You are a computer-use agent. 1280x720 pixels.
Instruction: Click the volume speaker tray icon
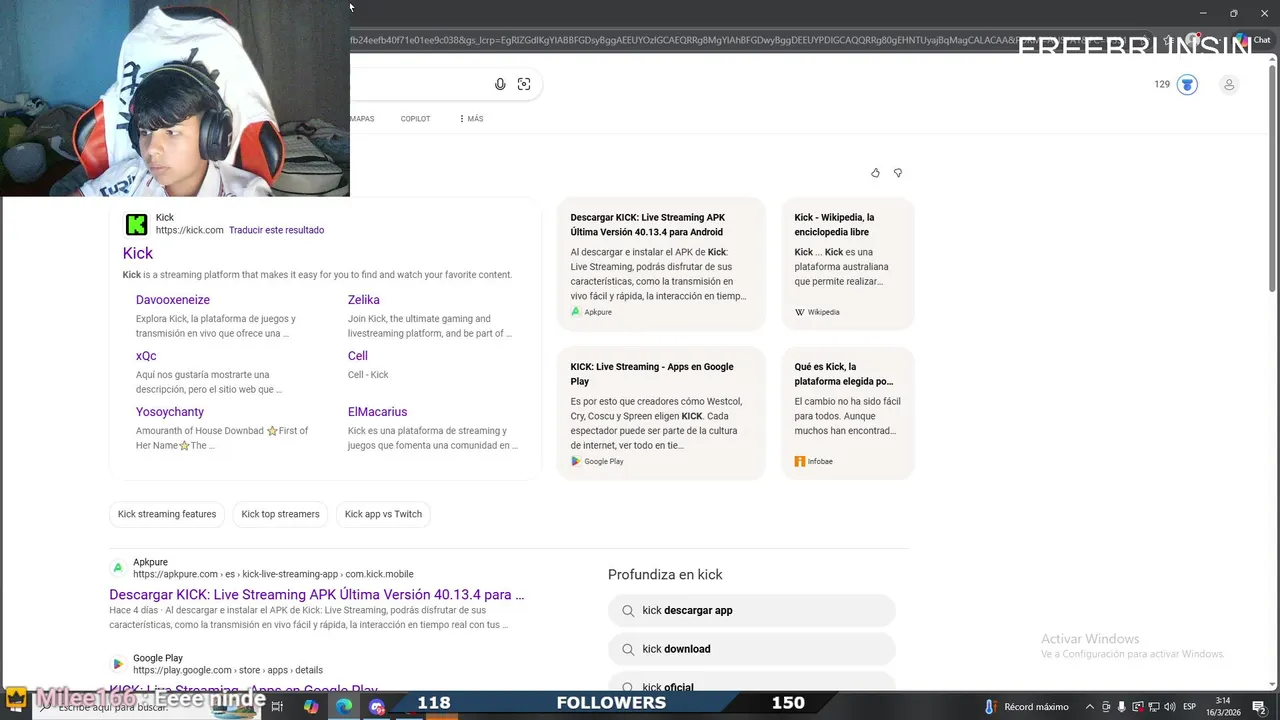(1169, 707)
